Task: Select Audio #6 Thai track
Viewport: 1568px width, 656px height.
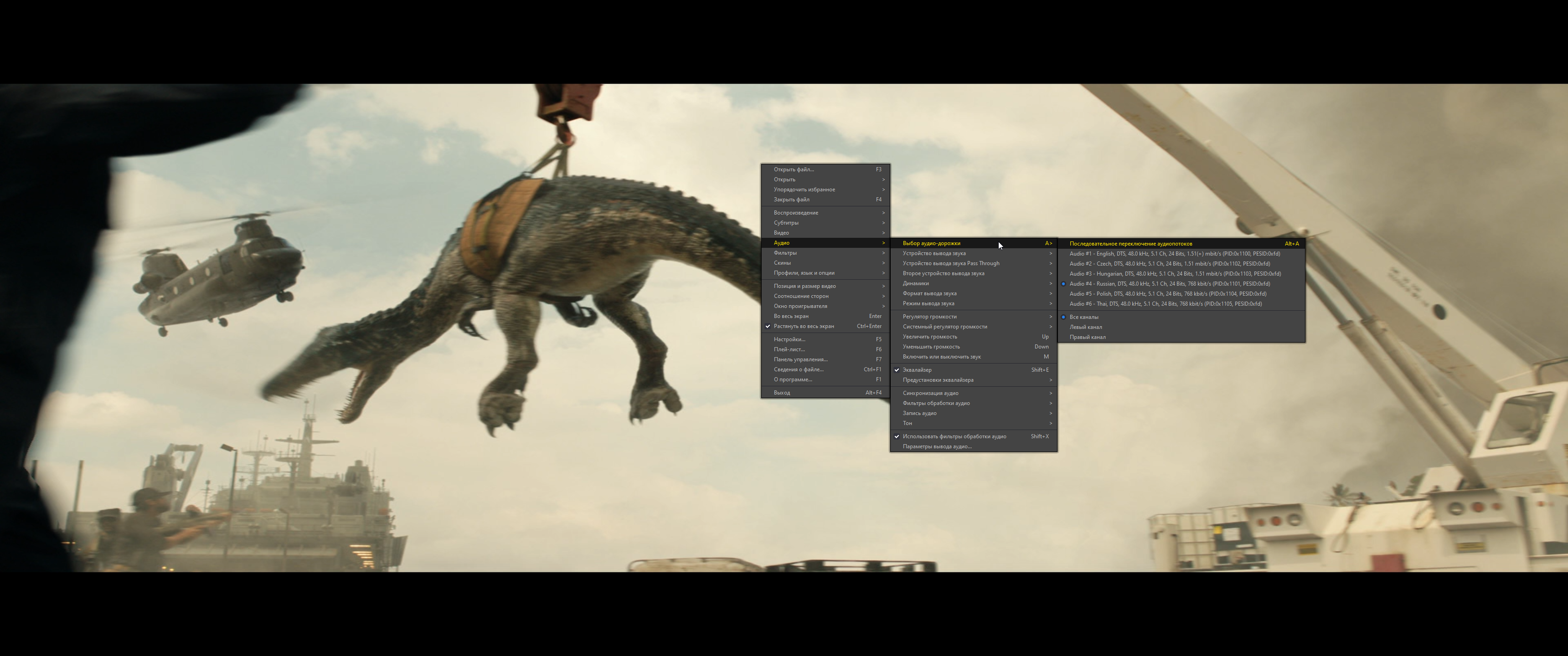Action: (x=1181, y=304)
